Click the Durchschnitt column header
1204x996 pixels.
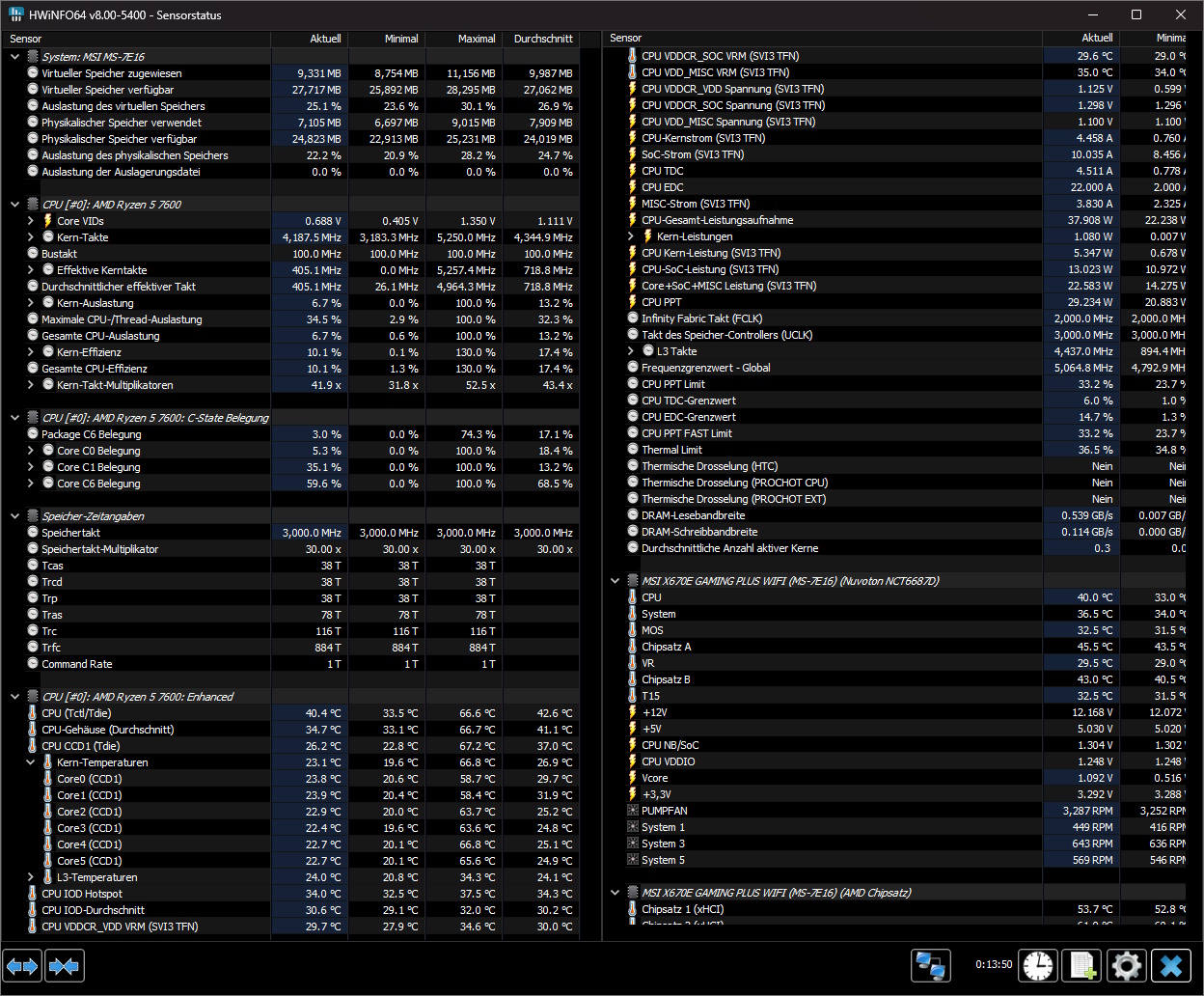point(542,39)
